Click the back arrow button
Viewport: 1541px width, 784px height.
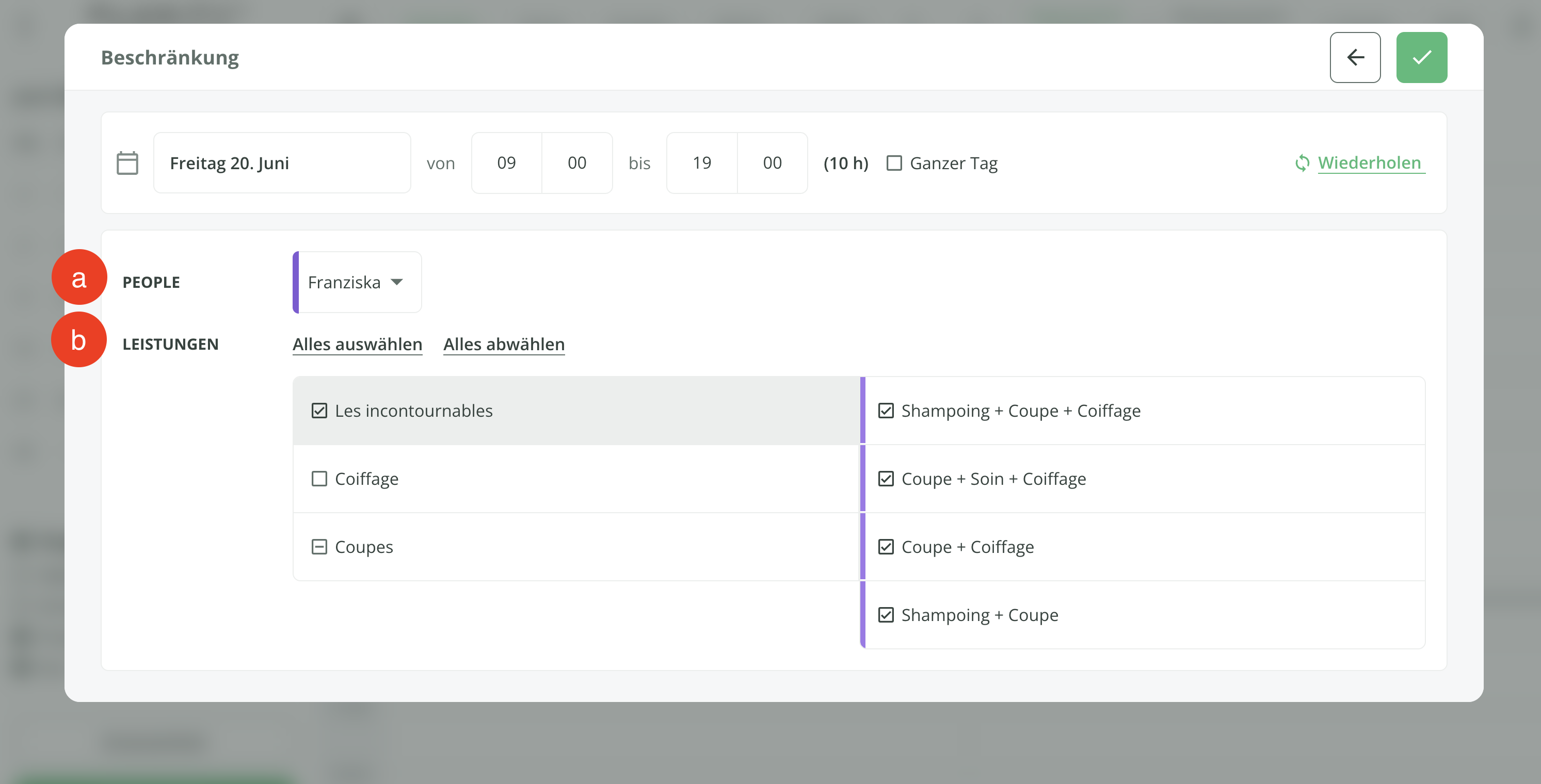pyautogui.click(x=1355, y=57)
